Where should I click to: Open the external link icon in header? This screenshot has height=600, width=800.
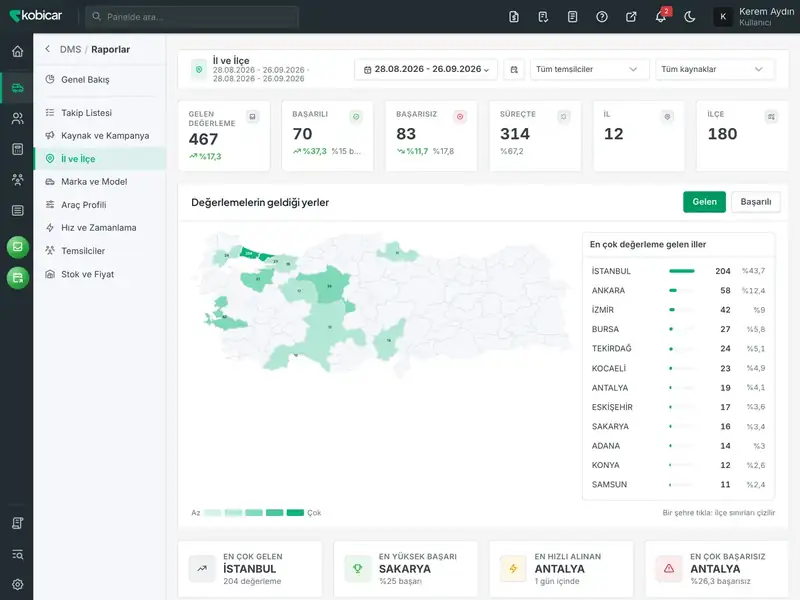point(631,17)
